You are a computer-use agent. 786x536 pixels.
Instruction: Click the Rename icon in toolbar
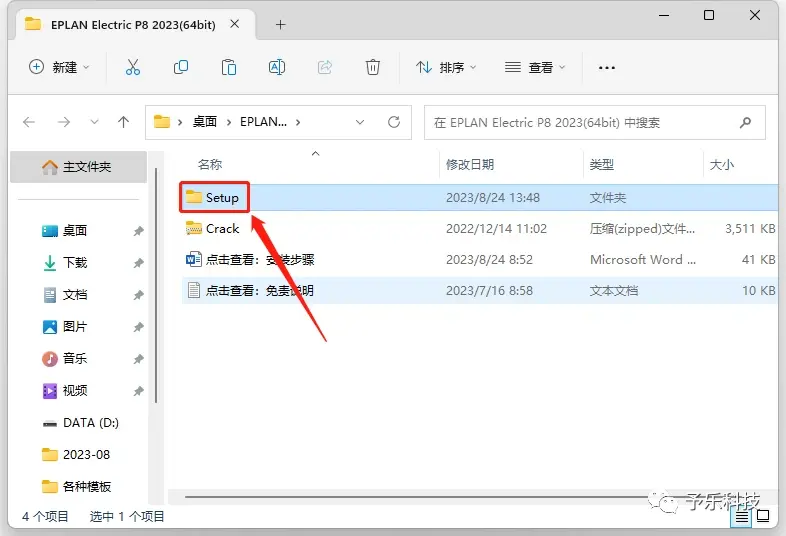pyautogui.click(x=277, y=67)
